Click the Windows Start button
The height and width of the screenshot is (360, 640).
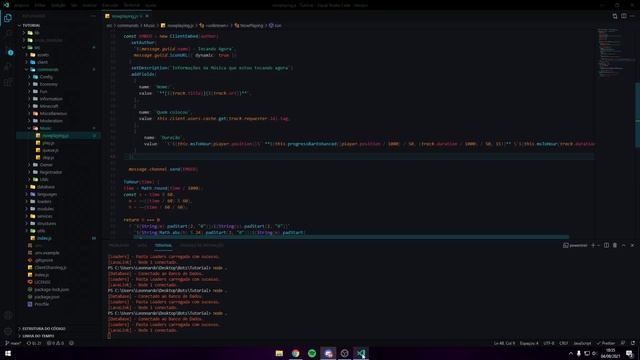coord(8,353)
